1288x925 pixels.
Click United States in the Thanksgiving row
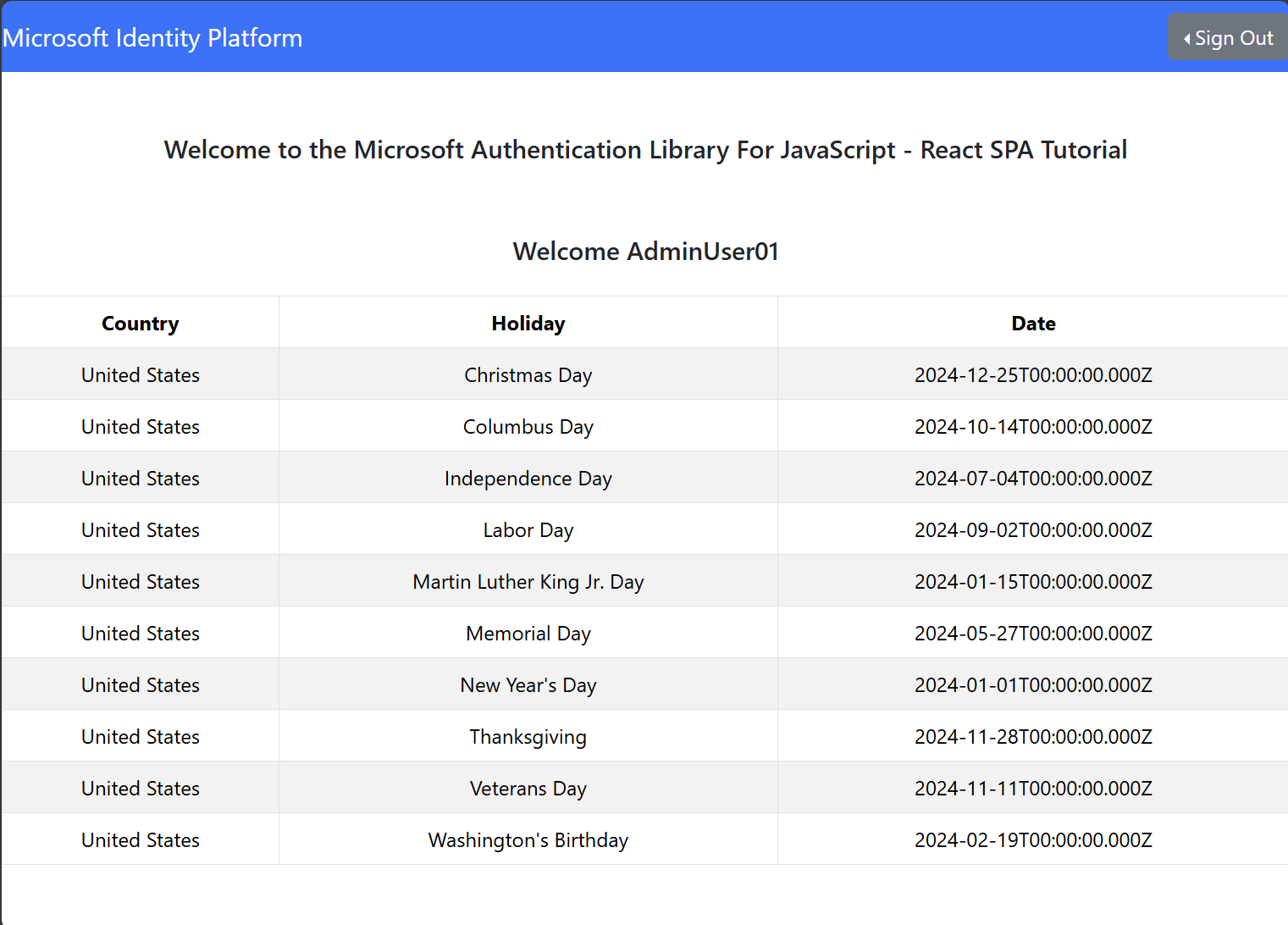(141, 737)
